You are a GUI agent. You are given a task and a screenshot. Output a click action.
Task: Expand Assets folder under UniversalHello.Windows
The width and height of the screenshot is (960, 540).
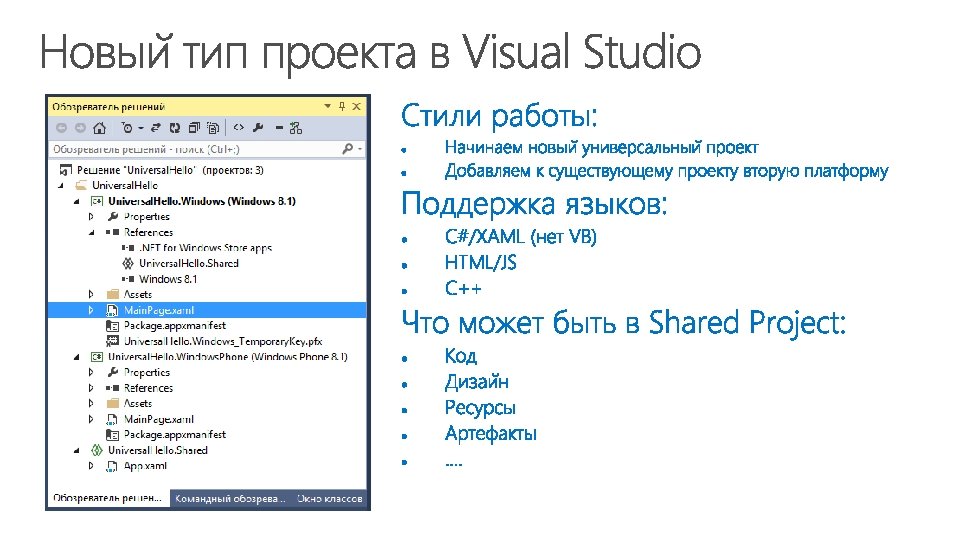[91, 294]
